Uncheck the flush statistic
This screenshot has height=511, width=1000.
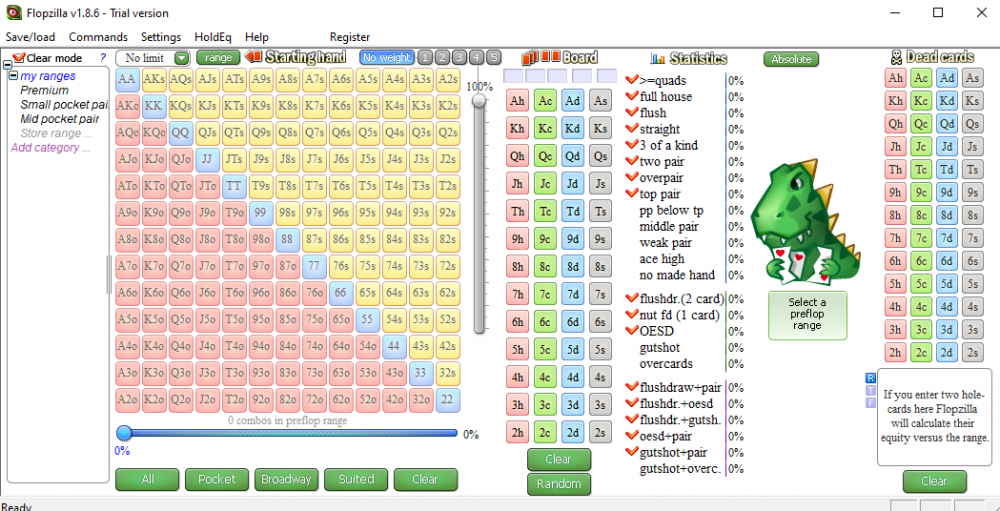click(x=632, y=112)
